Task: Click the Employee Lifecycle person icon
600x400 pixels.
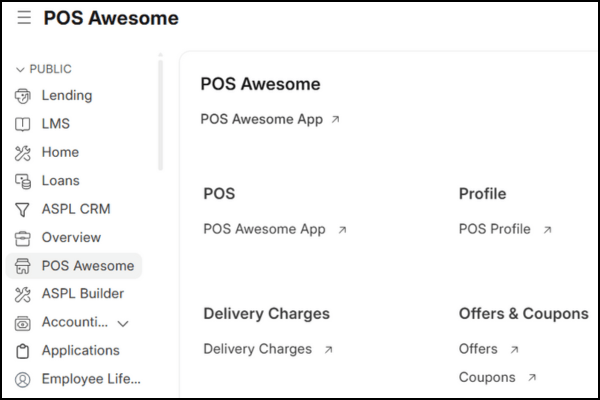Action: 23,379
